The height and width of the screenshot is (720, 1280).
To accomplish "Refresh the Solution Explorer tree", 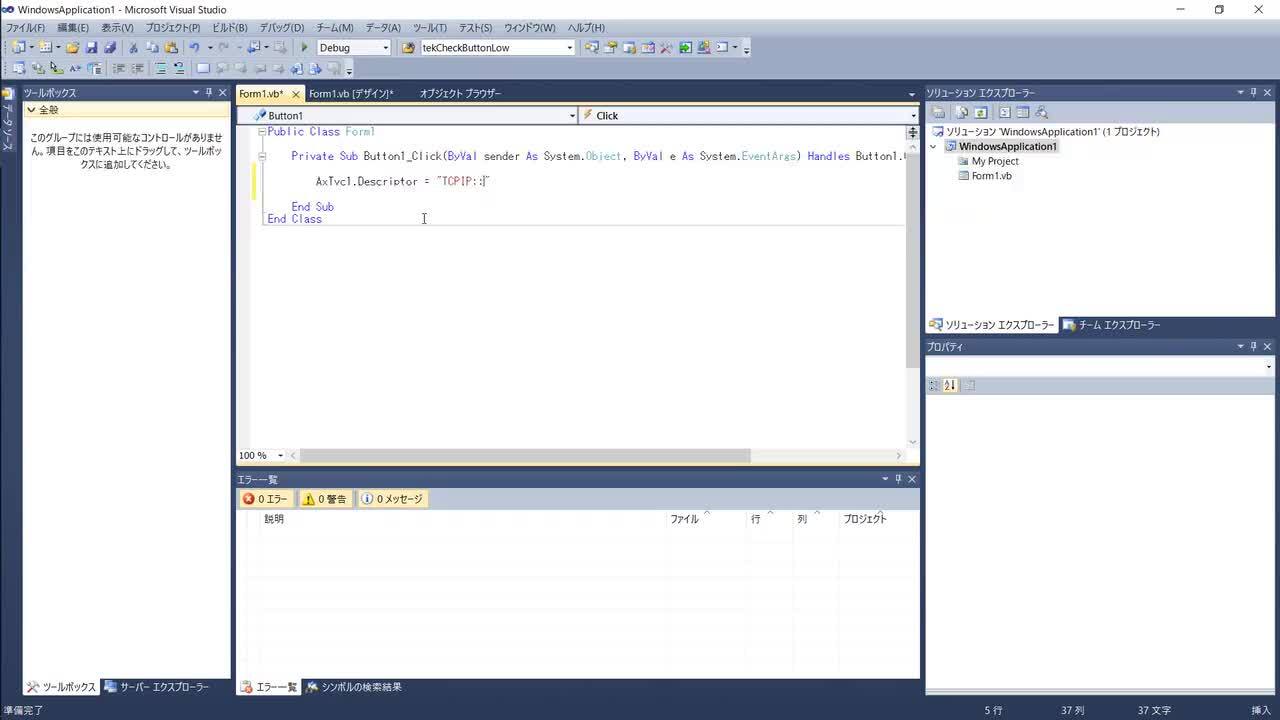I will coord(981,112).
